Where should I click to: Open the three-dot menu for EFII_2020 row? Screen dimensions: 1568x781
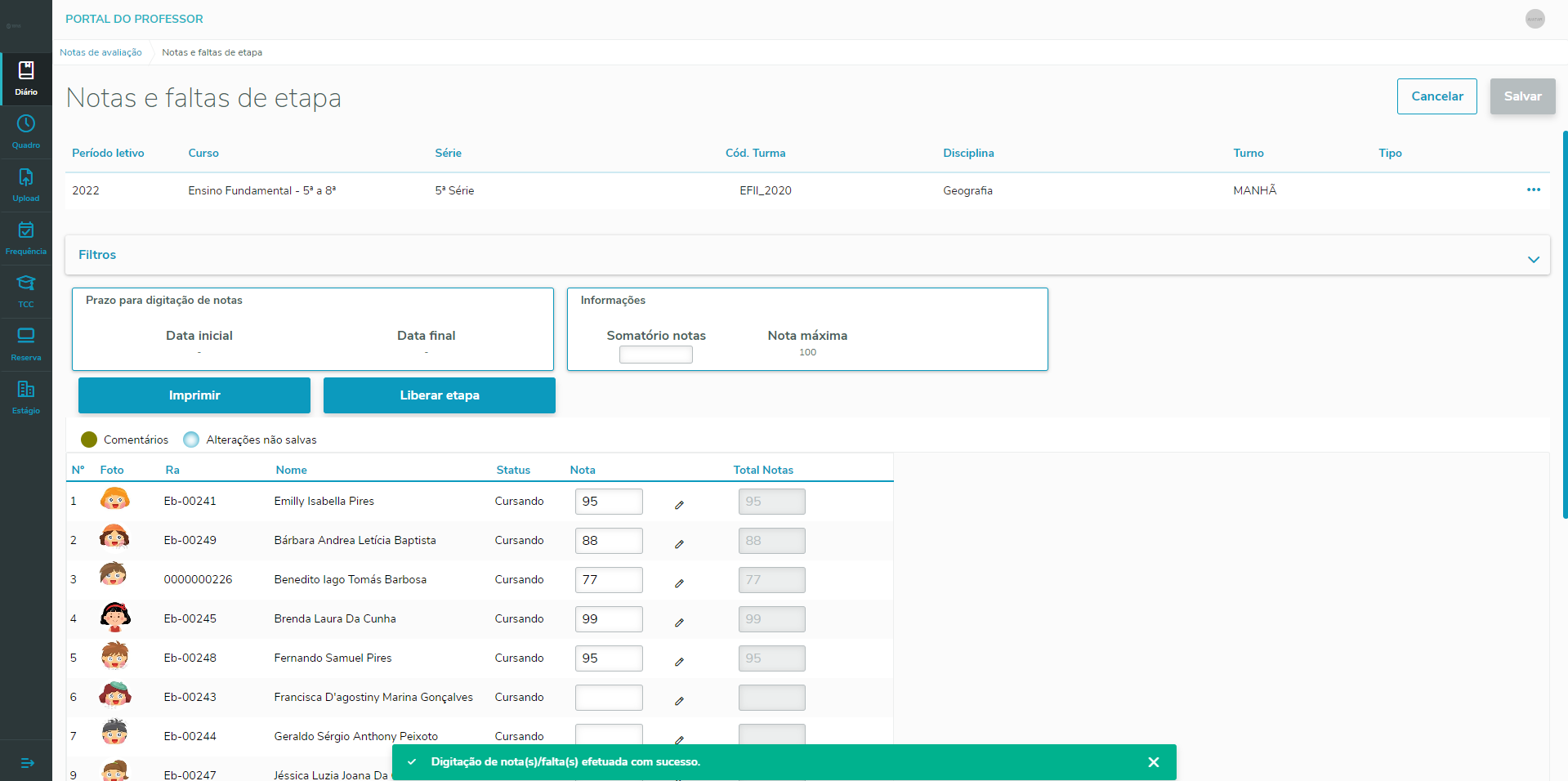tap(1534, 190)
